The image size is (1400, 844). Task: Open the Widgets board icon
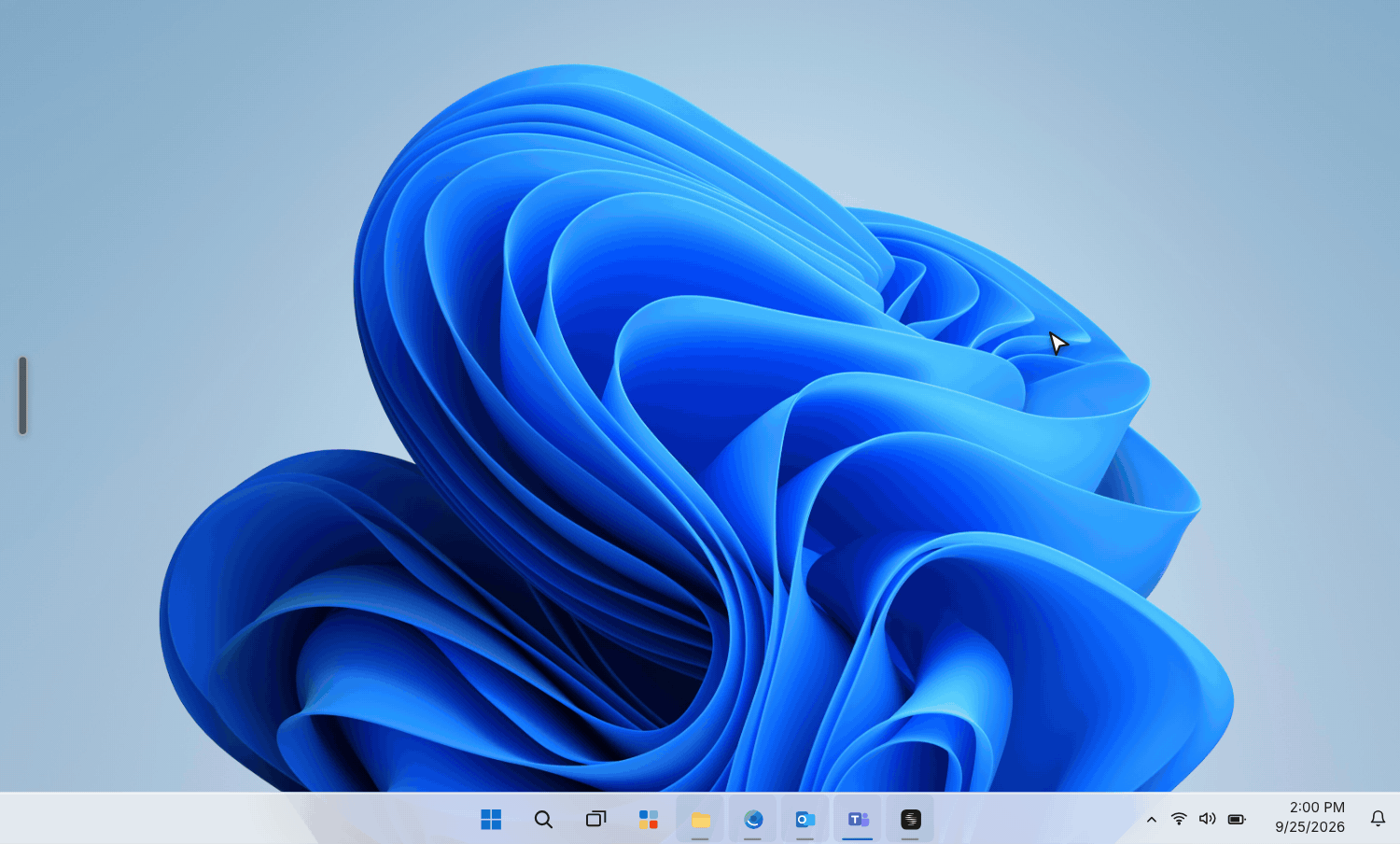click(648, 819)
